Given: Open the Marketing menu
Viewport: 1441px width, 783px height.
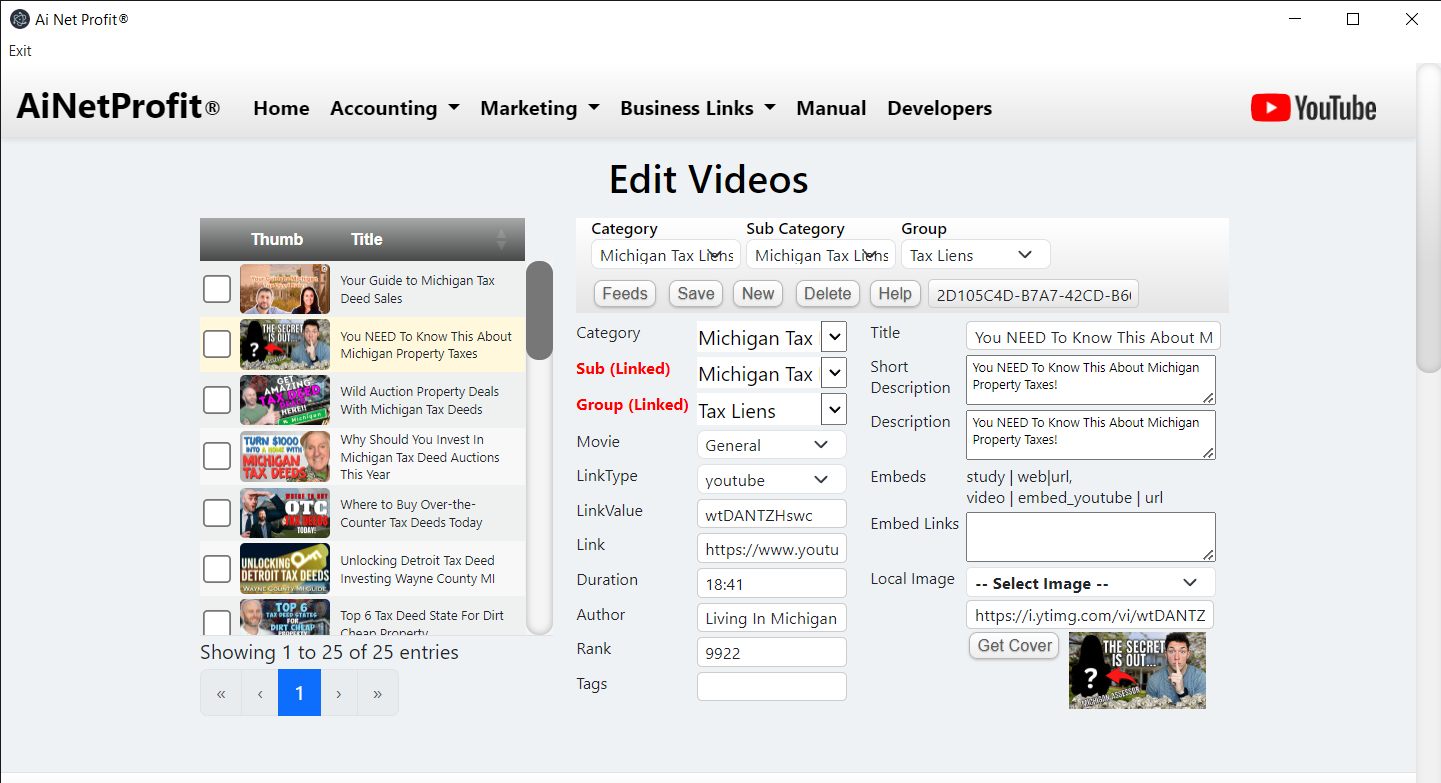Looking at the screenshot, I should (539, 108).
